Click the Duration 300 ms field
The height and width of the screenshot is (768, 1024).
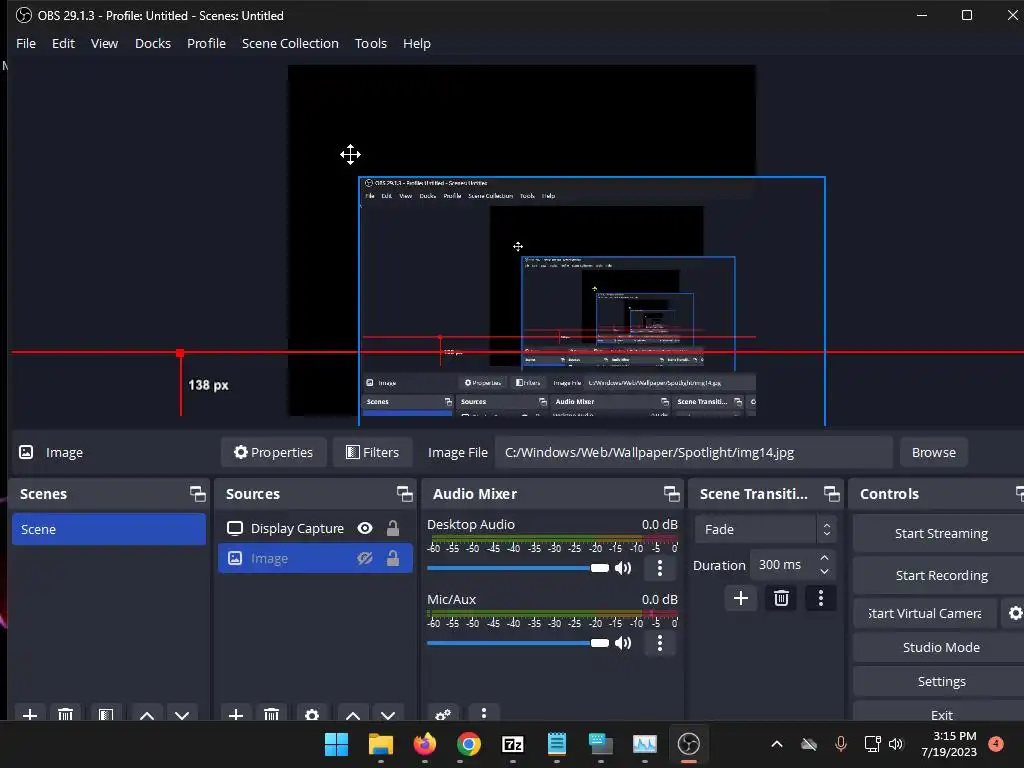pyautogui.click(x=784, y=565)
